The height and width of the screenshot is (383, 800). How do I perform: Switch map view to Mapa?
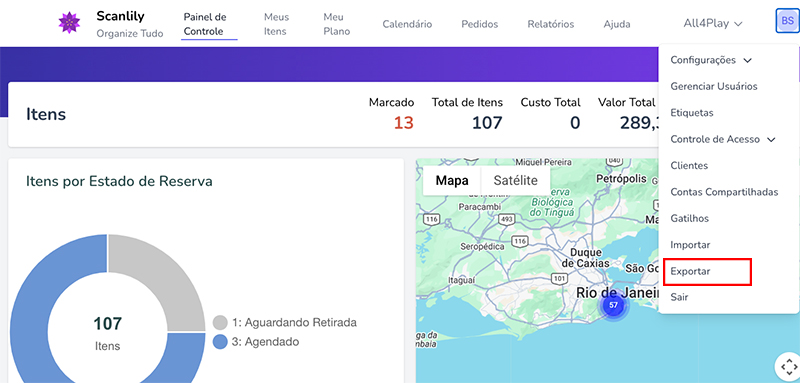[x=452, y=181]
